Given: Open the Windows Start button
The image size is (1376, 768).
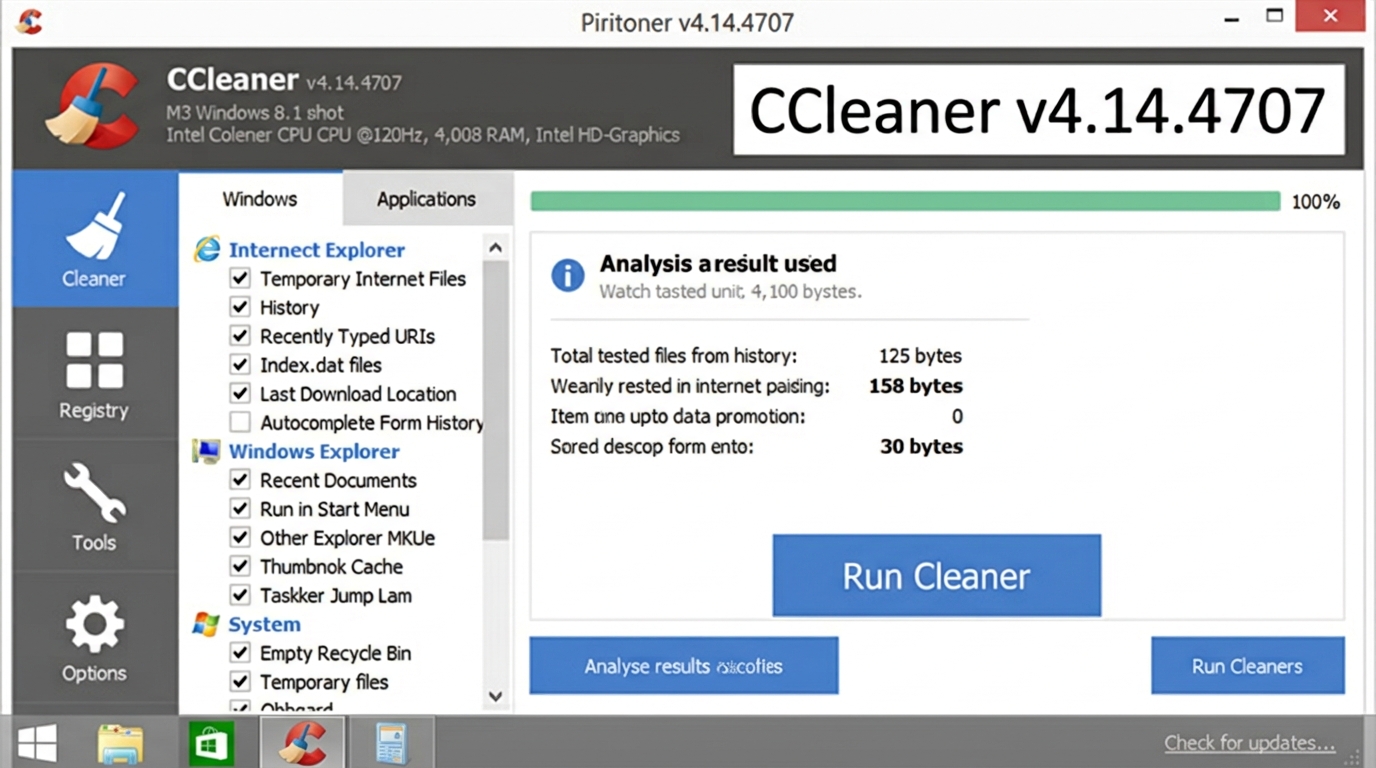Looking at the screenshot, I should click(37, 743).
